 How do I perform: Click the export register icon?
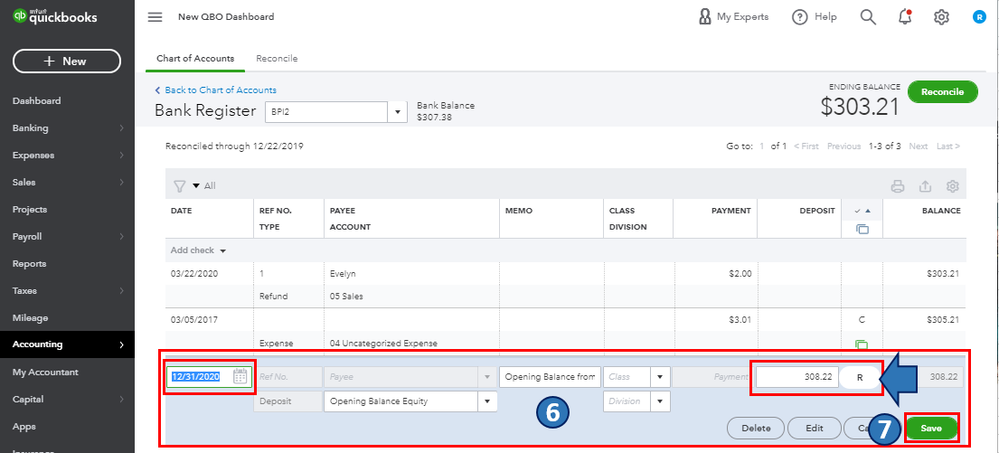[925, 186]
